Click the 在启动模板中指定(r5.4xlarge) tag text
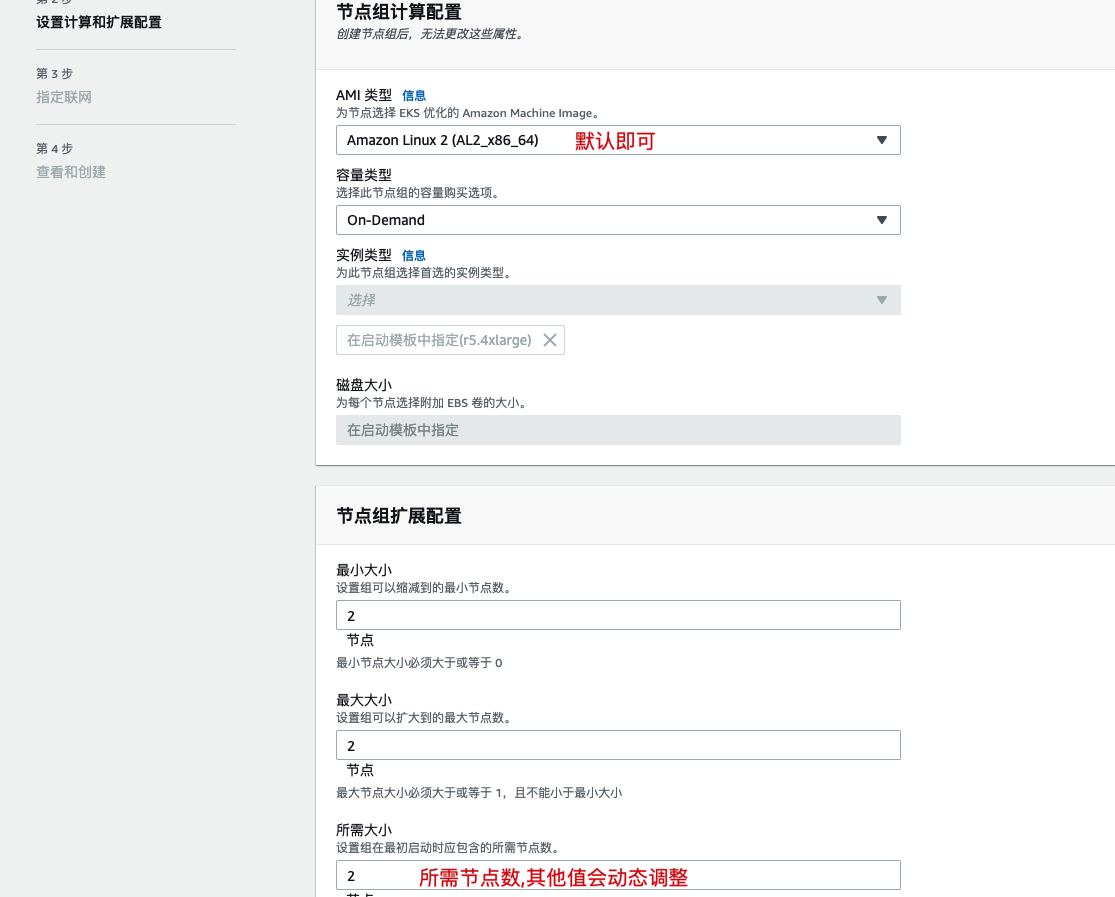Viewport: 1115px width, 897px height. click(439, 340)
